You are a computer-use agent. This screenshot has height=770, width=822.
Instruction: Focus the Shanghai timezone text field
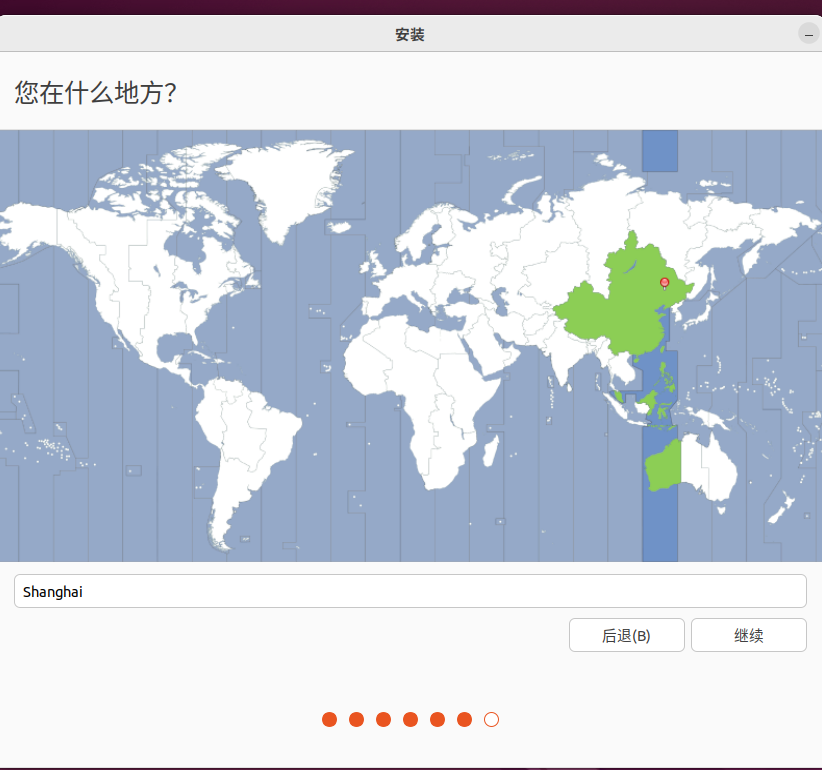point(410,591)
